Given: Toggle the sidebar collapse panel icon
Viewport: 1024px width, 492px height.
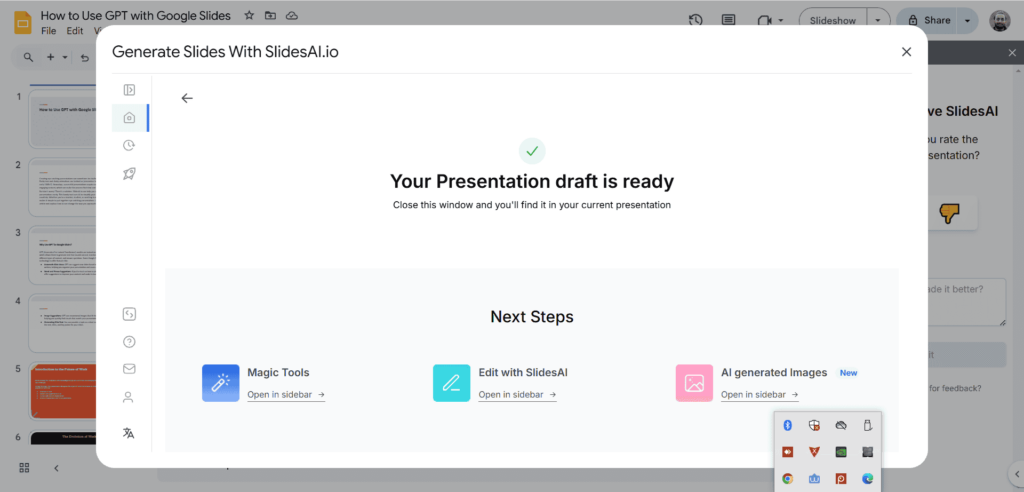Looking at the screenshot, I should click(x=129, y=90).
